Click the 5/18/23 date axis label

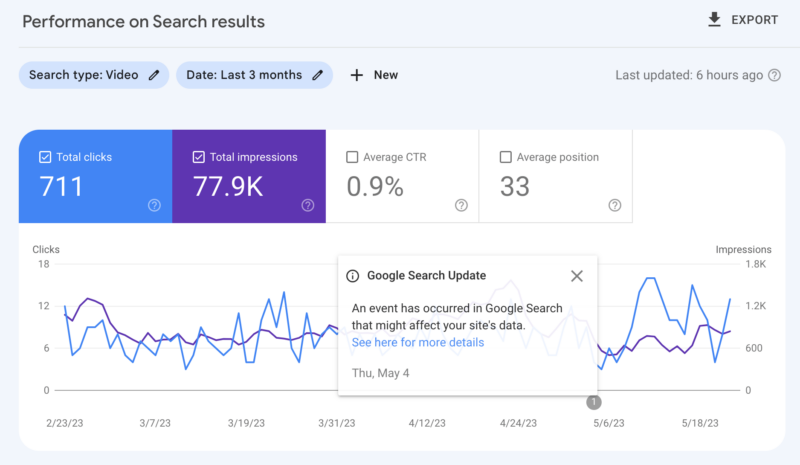(x=700, y=423)
